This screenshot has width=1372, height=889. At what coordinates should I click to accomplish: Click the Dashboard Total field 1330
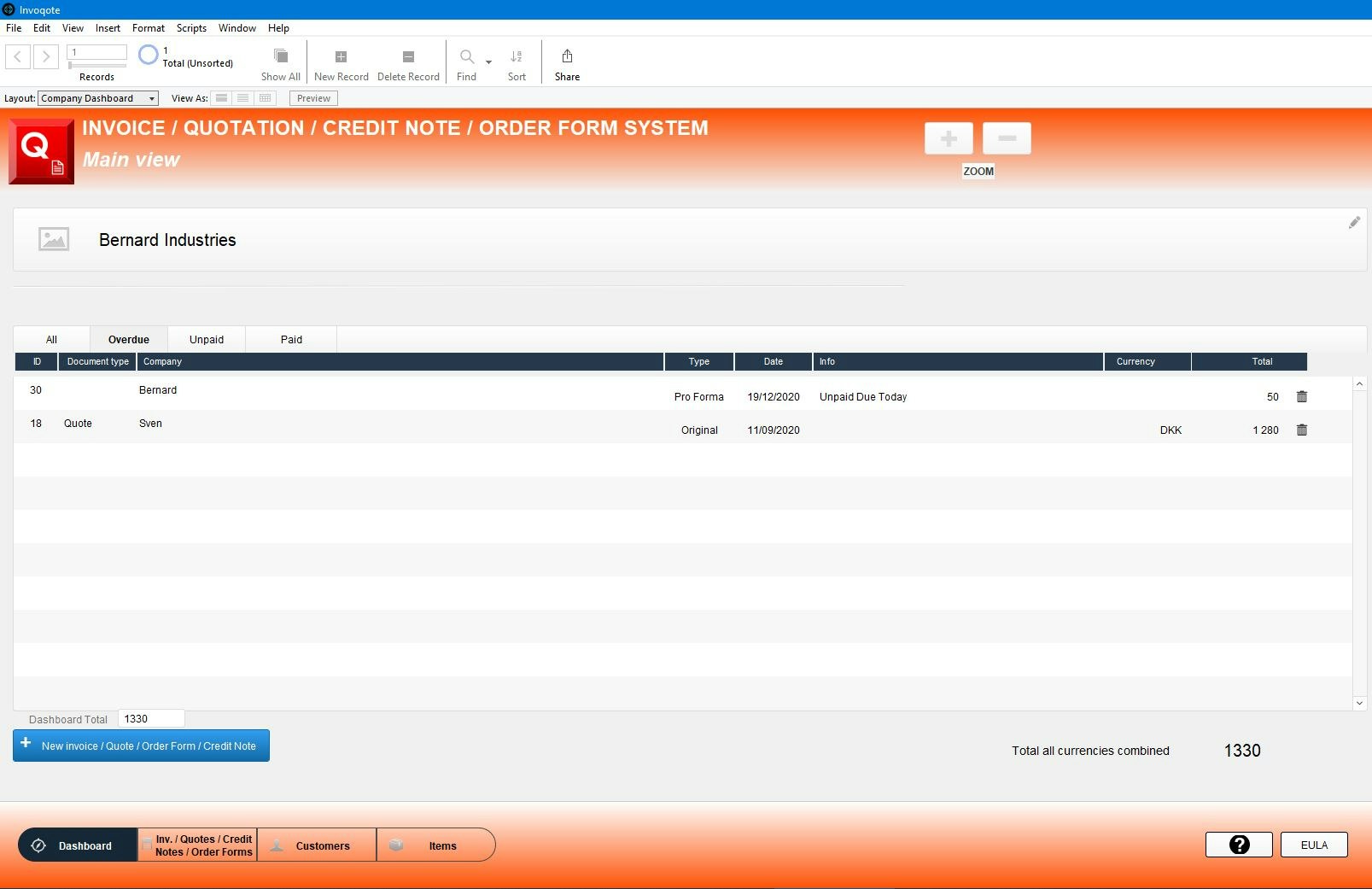point(151,719)
